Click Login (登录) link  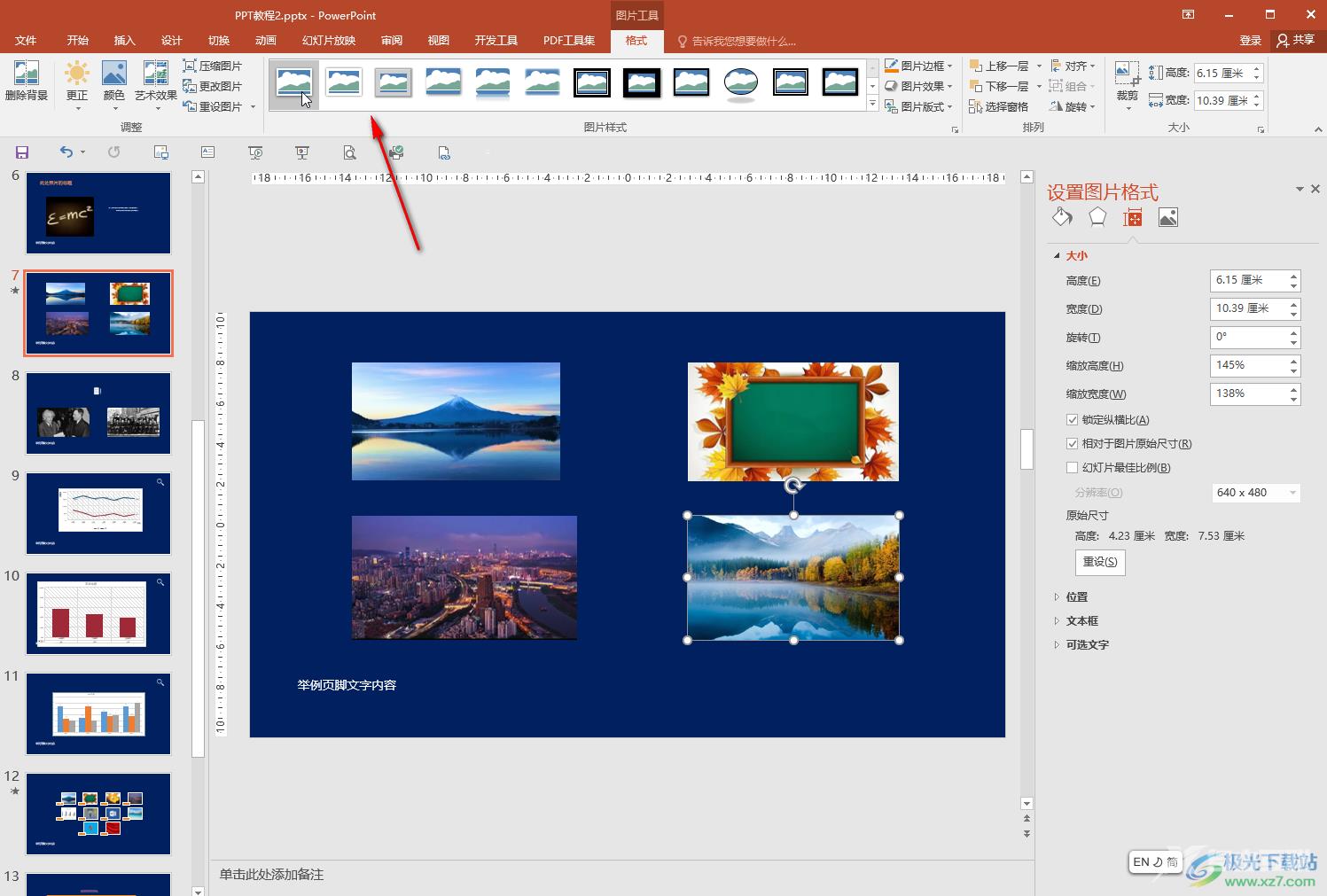[1251, 41]
